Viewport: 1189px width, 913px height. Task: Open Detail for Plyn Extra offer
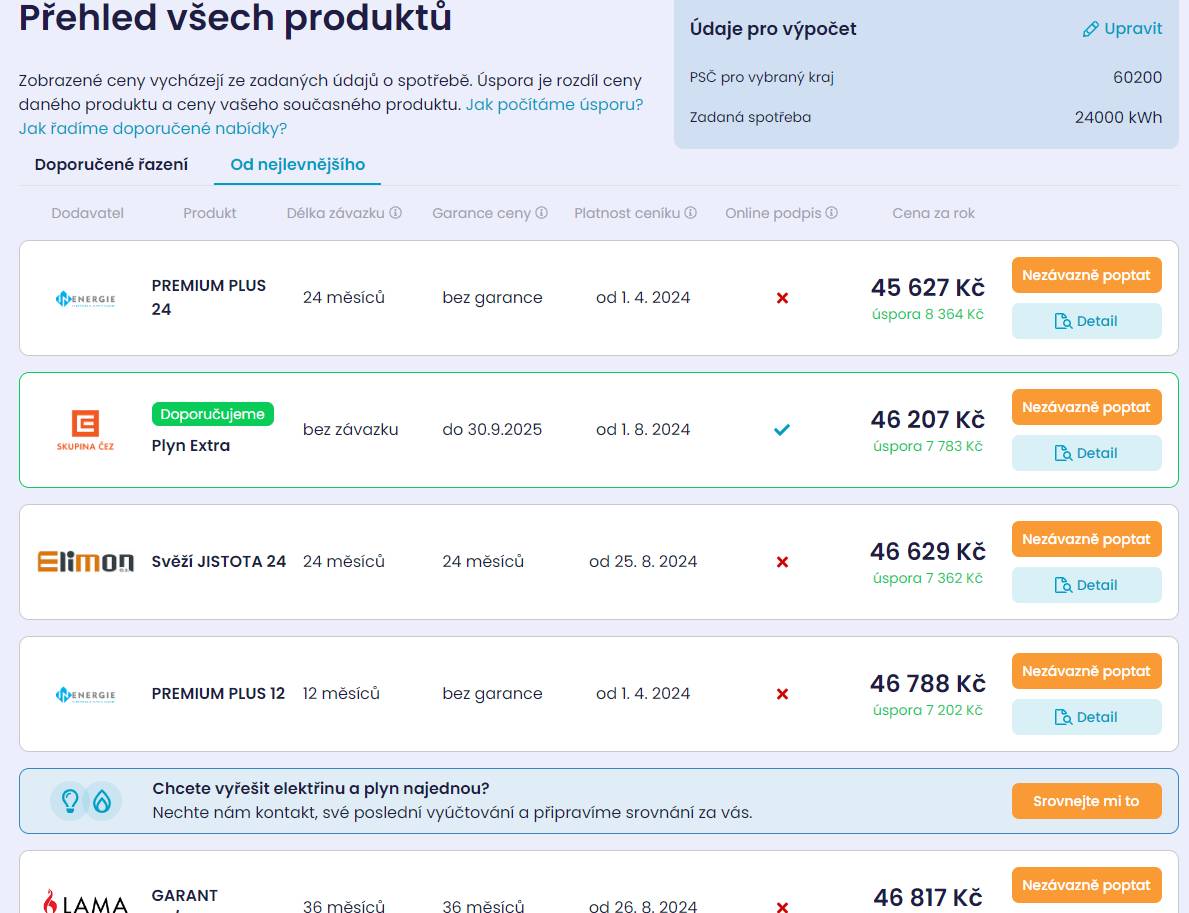coord(1086,453)
